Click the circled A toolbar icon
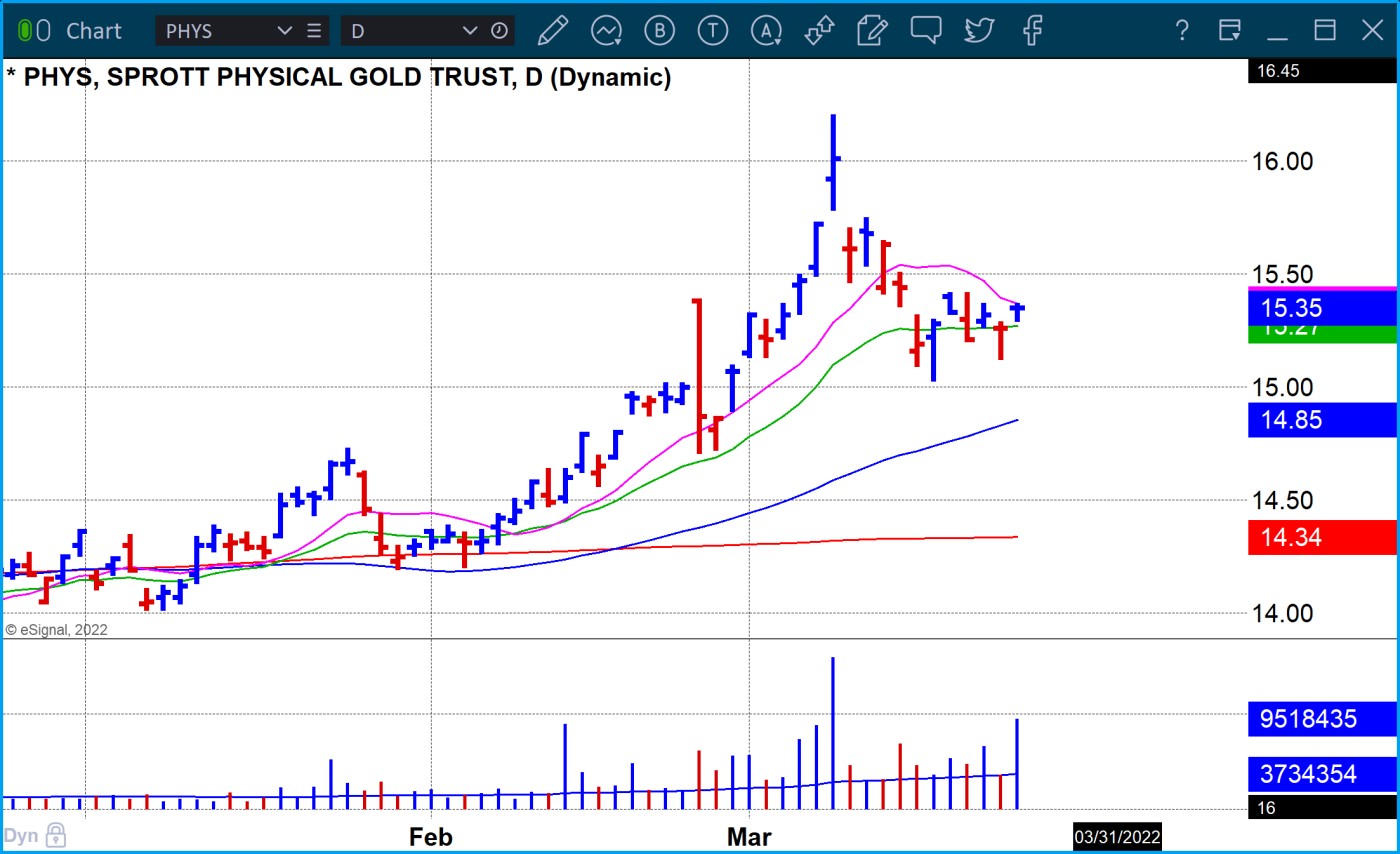The image size is (1400, 854). (x=766, y=30)
